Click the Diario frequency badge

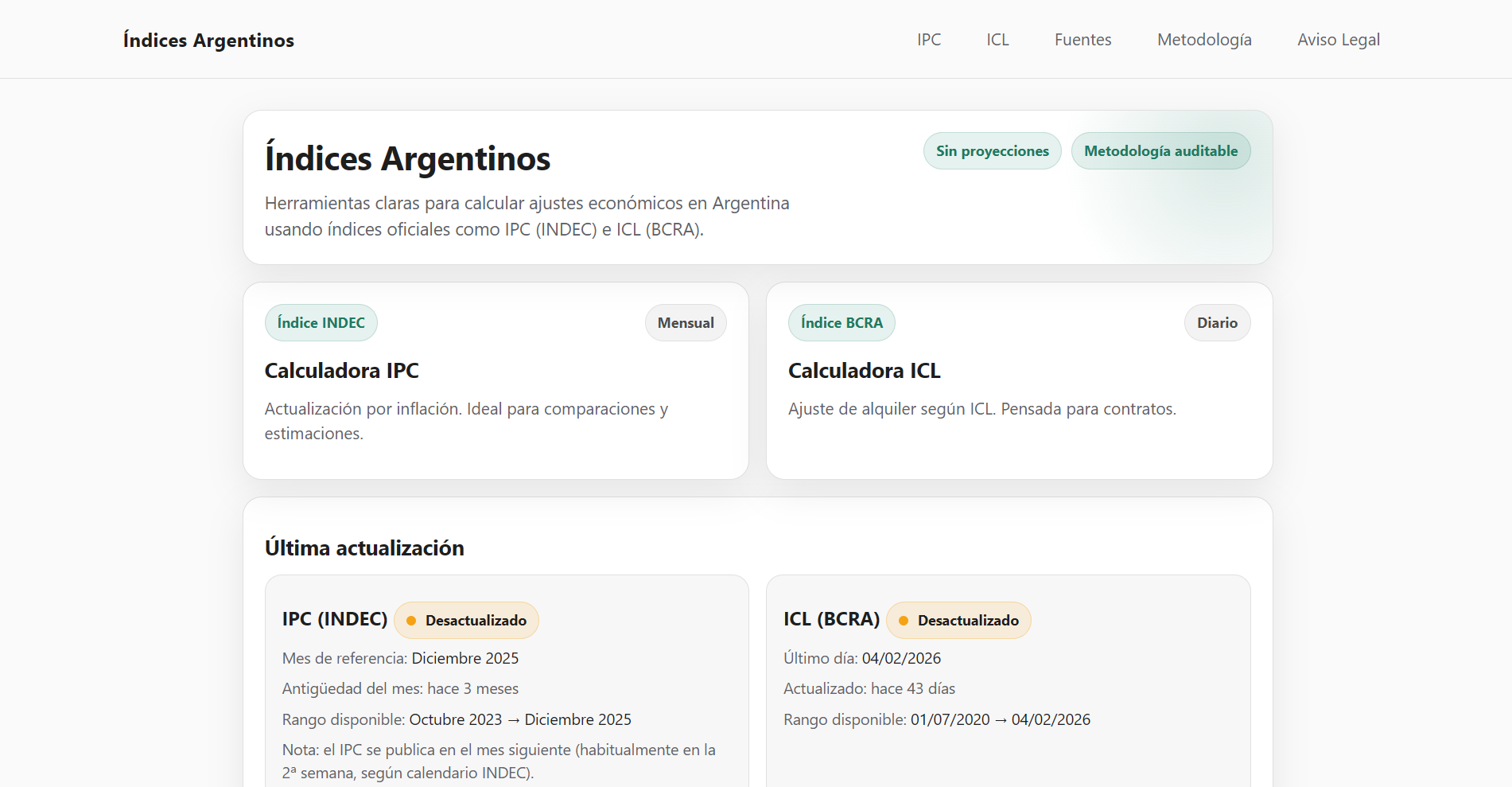pyautogui.click(x=1217, y=322)
